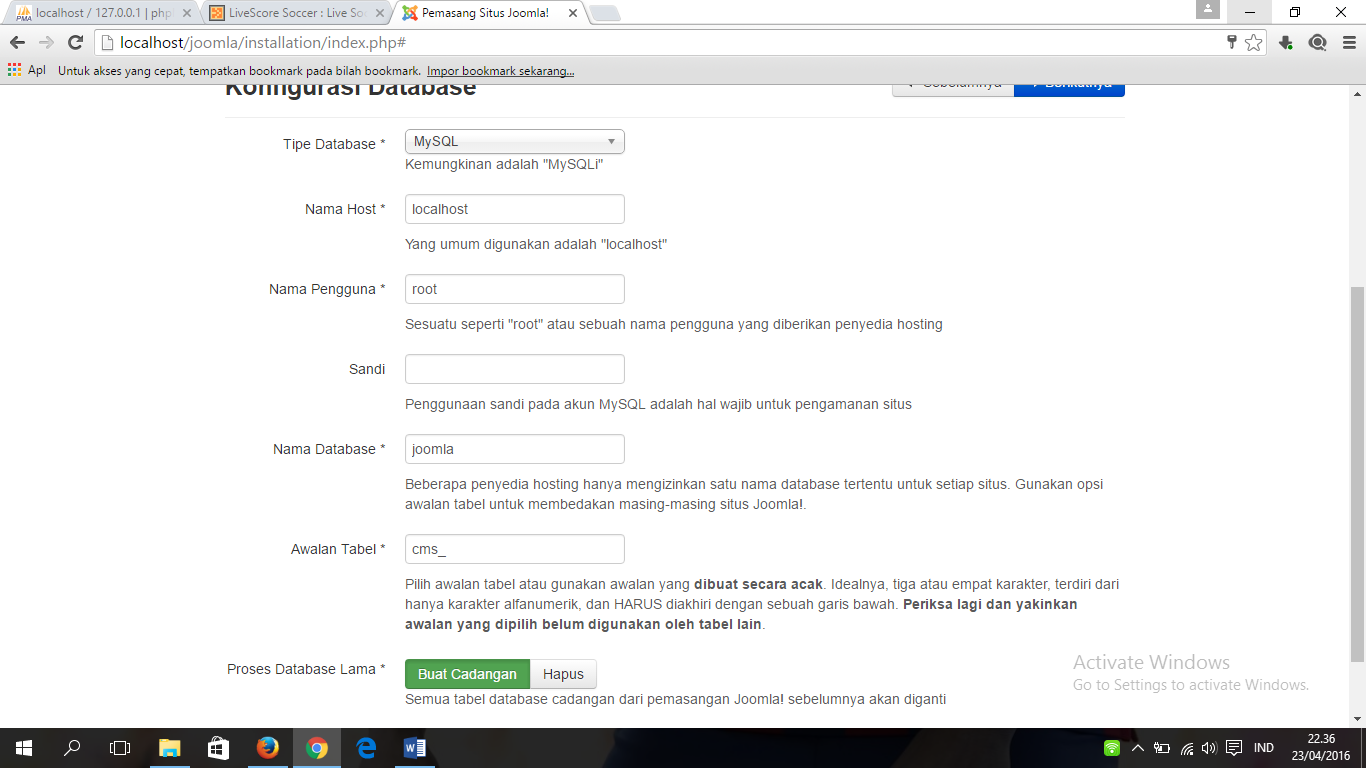
Task: Click the Awalan Tabel field with cms_
Action: coord(515,549)
